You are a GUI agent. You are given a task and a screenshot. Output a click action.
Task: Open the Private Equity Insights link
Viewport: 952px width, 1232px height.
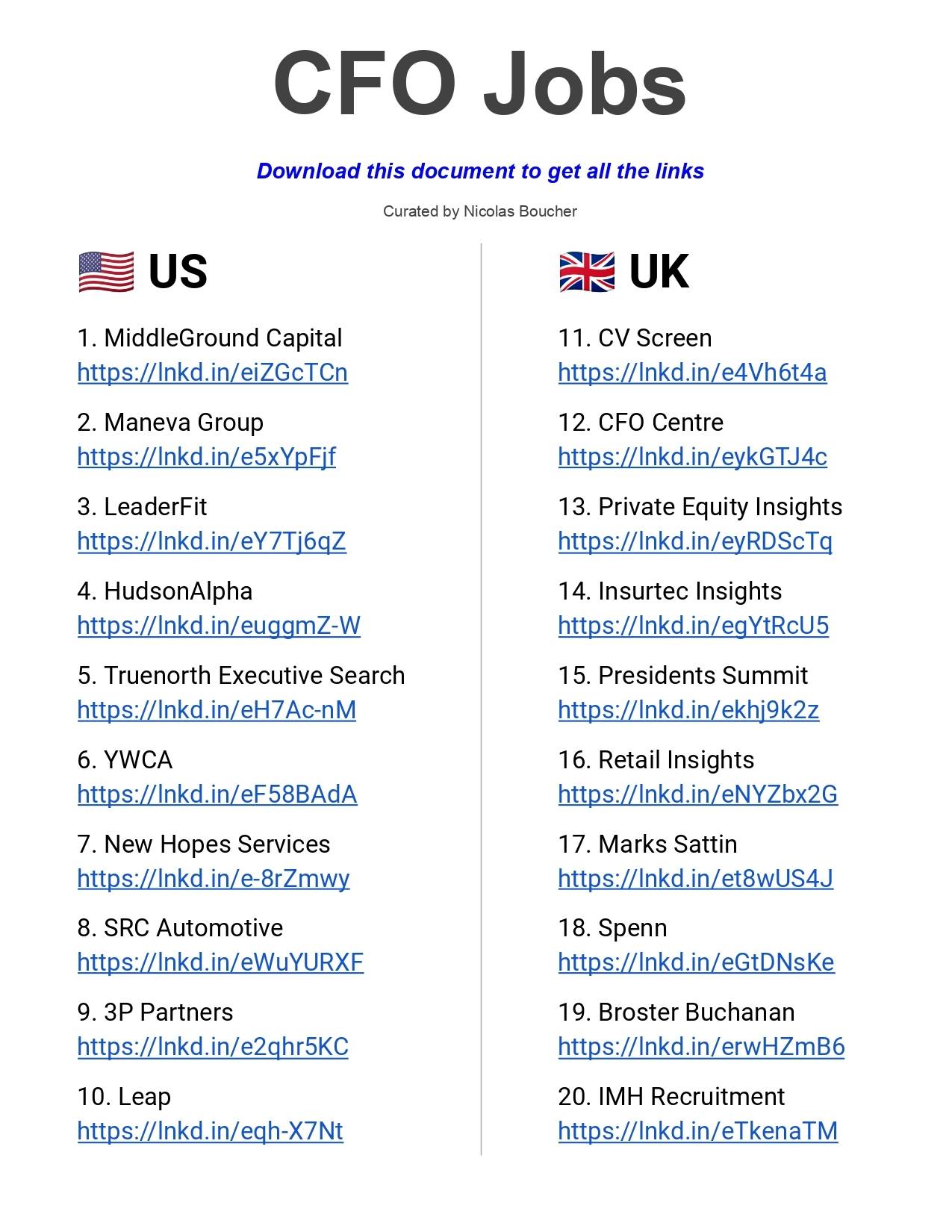pyautogui.click(x=695, y=541)
